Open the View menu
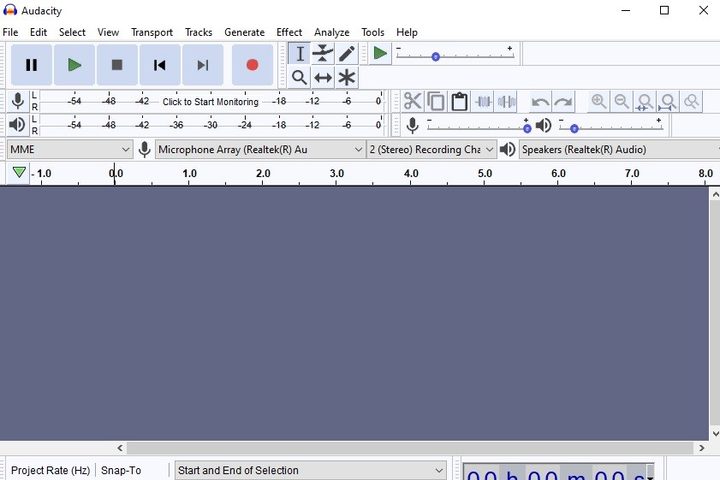The width and height of the screenshot is (720, 480). pyautogui.click(x=108, y=32)
